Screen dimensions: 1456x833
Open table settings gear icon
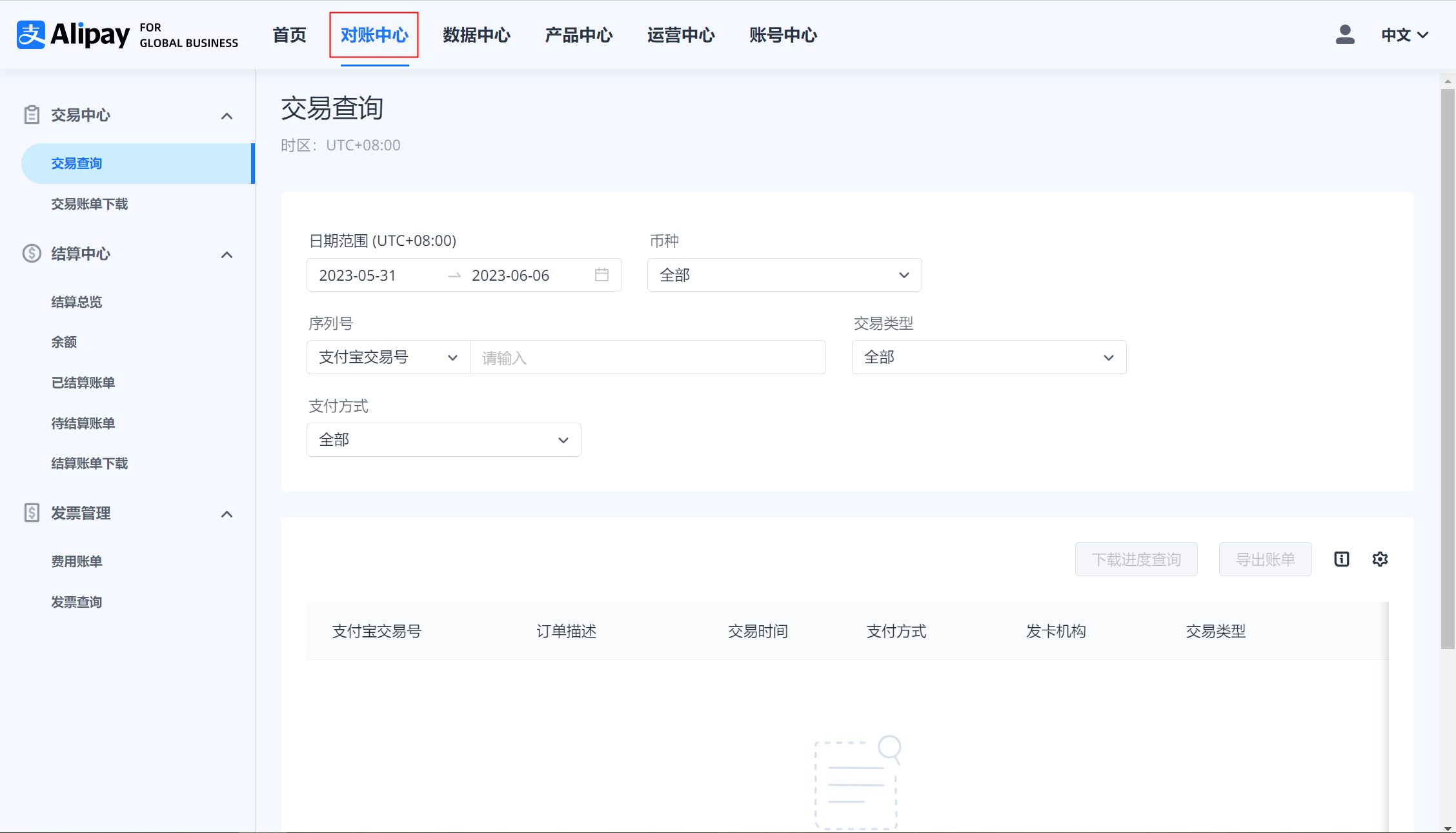tap(1380, 559)
